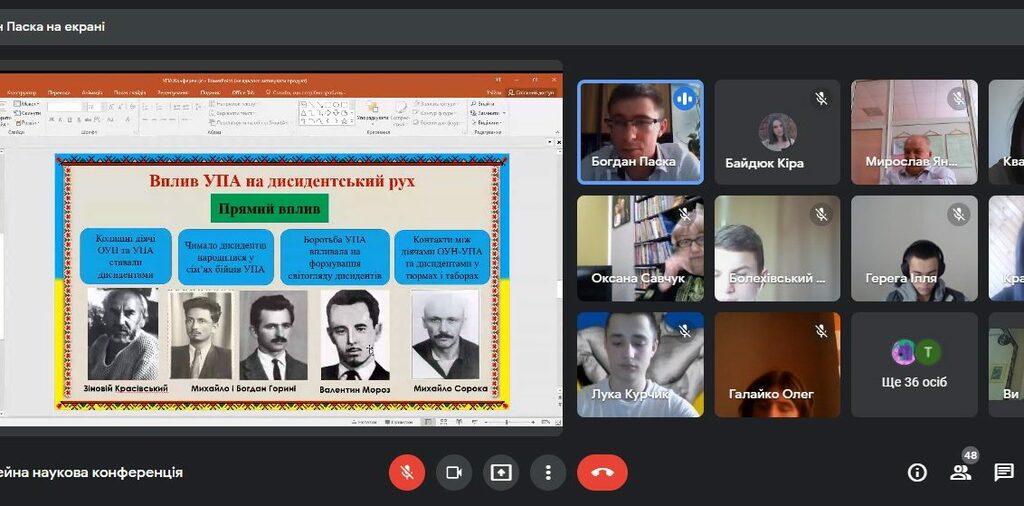Toggle the camera on or off
The image size is (1024, 506).
(454, 472)
